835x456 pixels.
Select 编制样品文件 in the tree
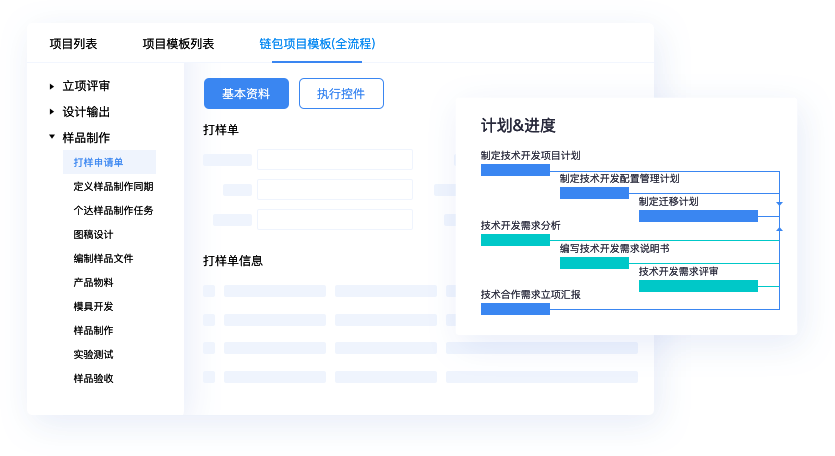click(103, 258)
